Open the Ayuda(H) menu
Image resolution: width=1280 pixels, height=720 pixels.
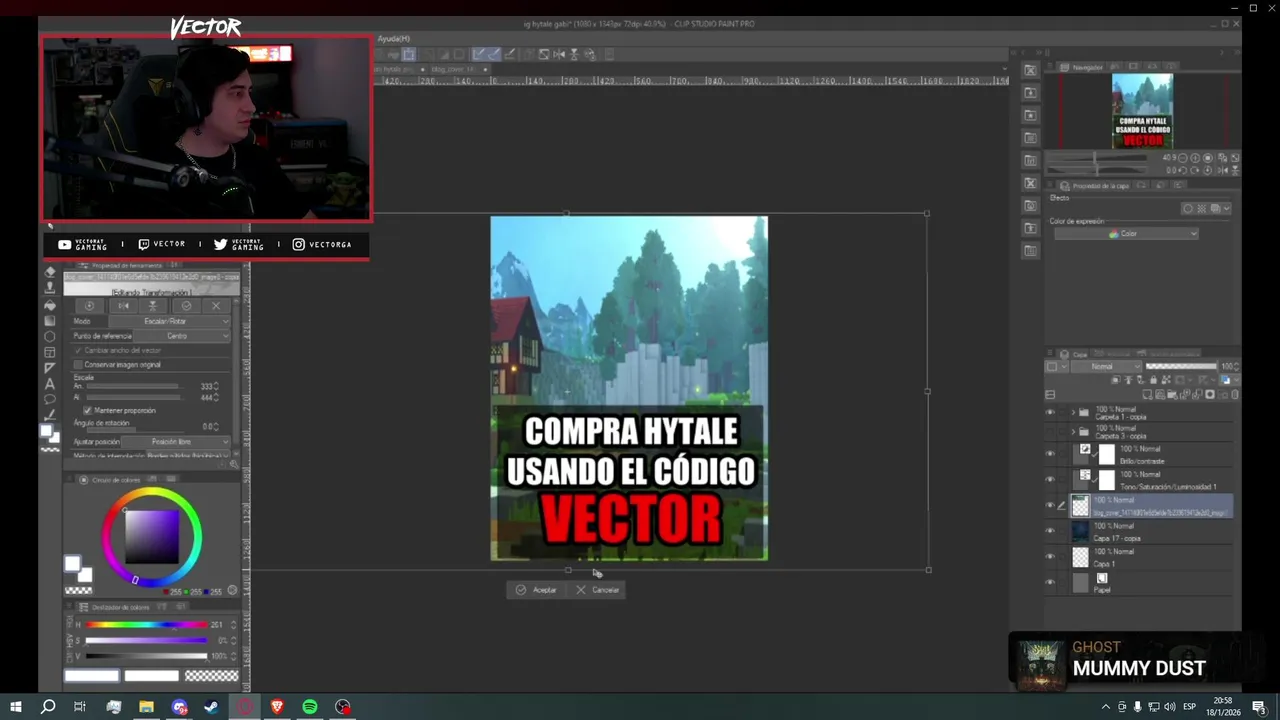[x=393, y=38]
